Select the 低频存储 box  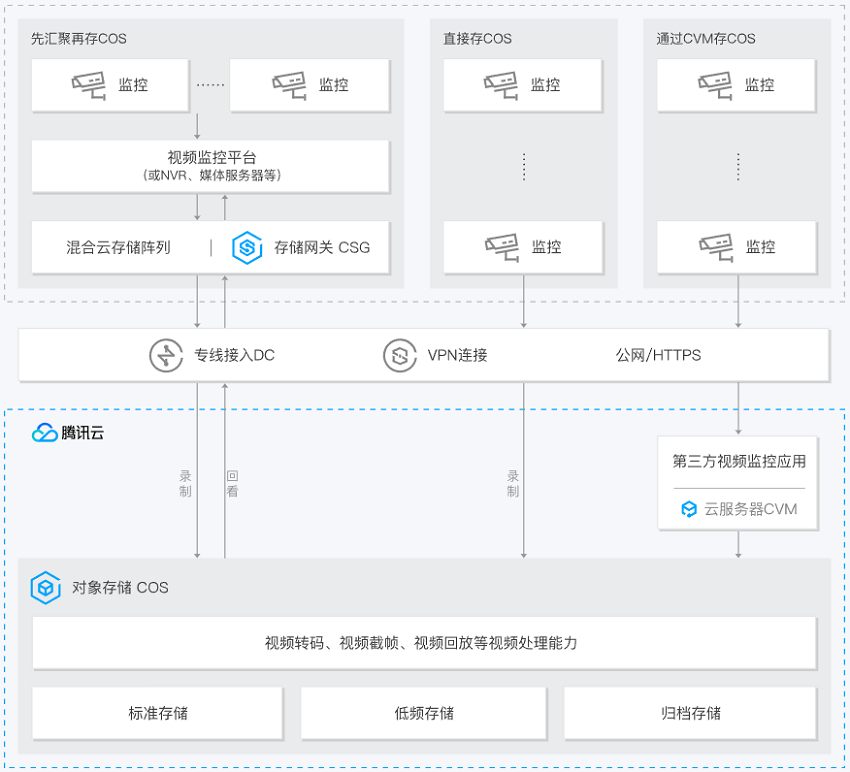[x=424, y=713]
